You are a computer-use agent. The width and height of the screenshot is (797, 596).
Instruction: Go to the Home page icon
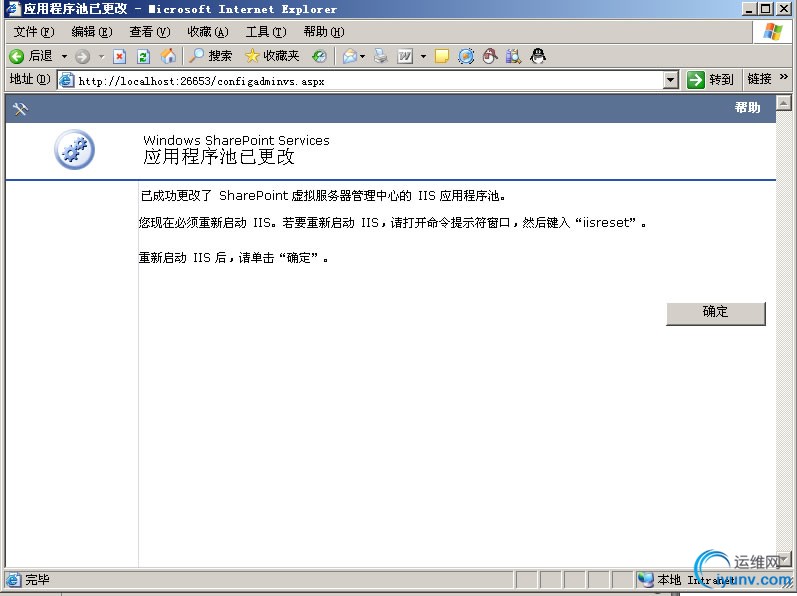168,56
